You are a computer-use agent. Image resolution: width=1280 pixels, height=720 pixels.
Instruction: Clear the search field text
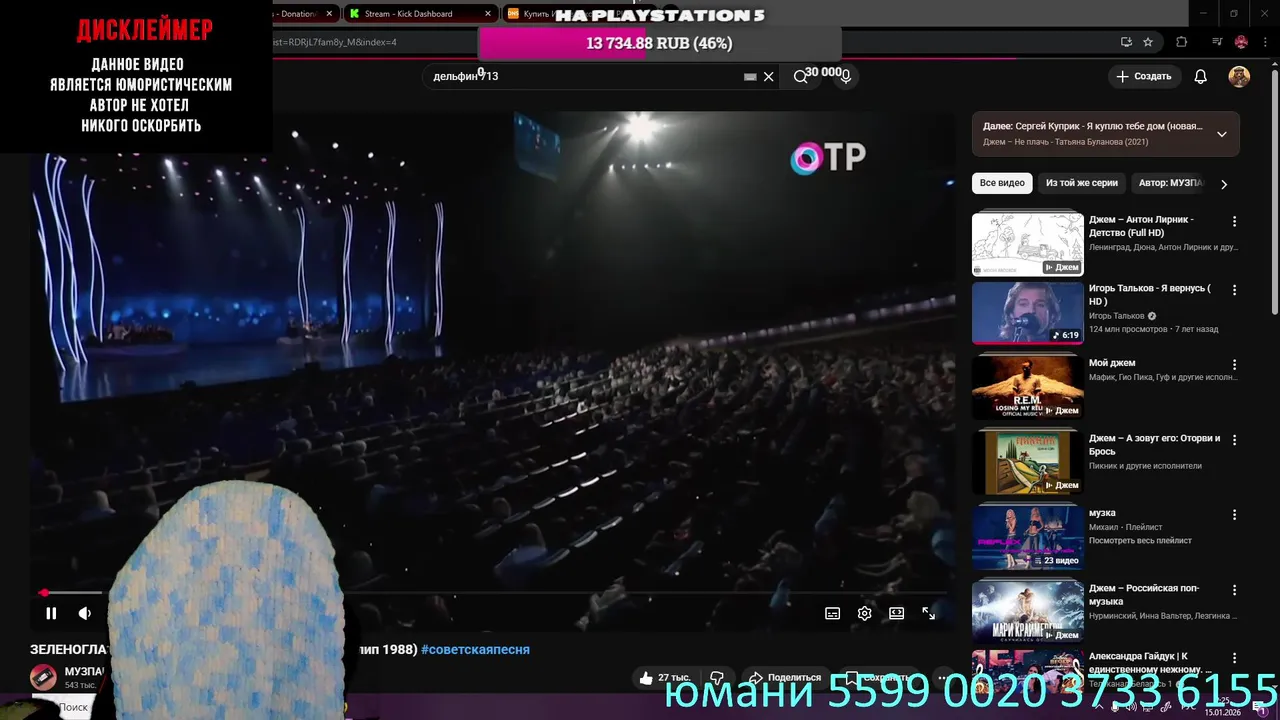click(768, 76)
